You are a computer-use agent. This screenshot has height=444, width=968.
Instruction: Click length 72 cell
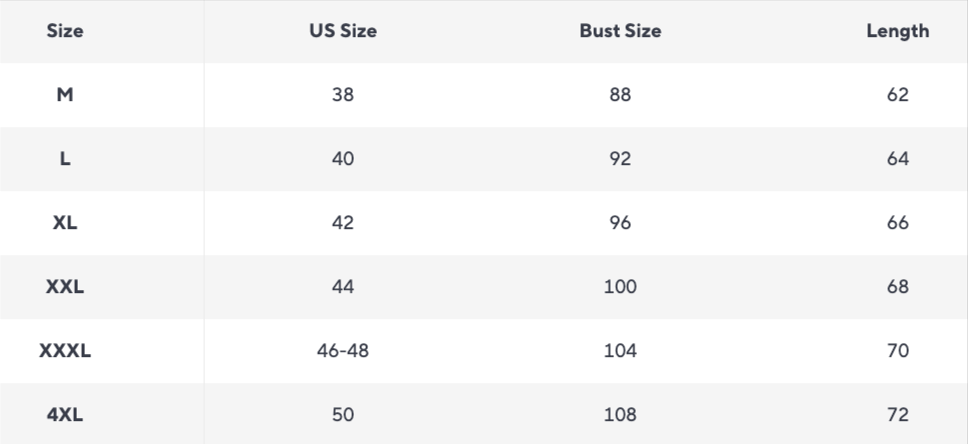tap(898, 414)
